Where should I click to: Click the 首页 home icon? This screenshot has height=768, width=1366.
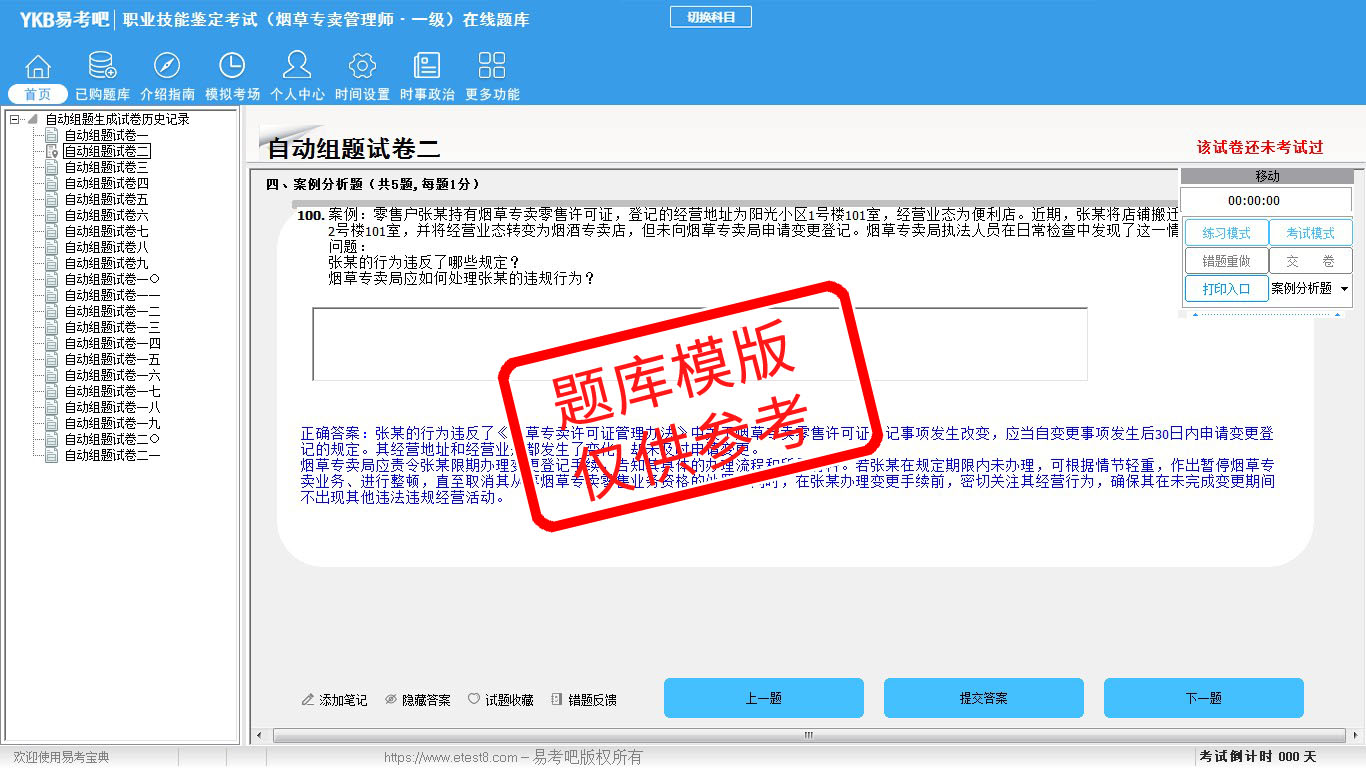tap(38, 68)
